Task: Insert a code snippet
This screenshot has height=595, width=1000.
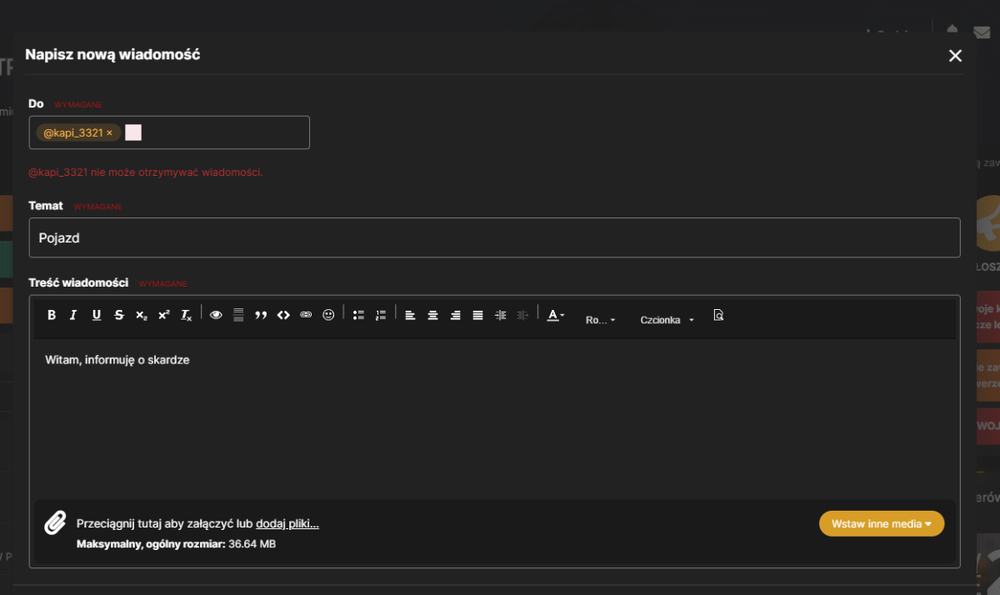Action: coord(283,315)
